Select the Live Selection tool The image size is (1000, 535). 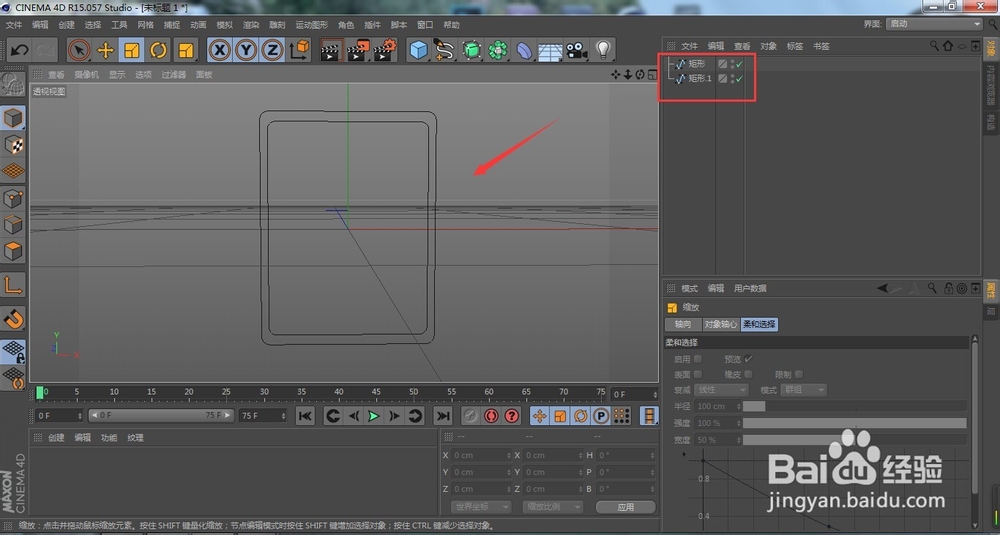(78, 50)
